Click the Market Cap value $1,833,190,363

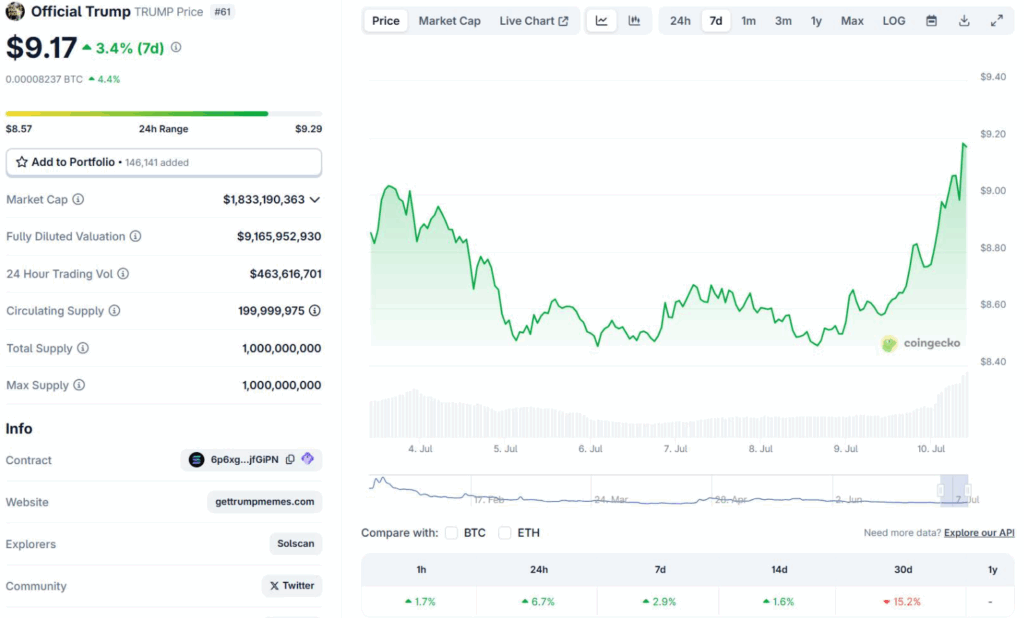264,200
